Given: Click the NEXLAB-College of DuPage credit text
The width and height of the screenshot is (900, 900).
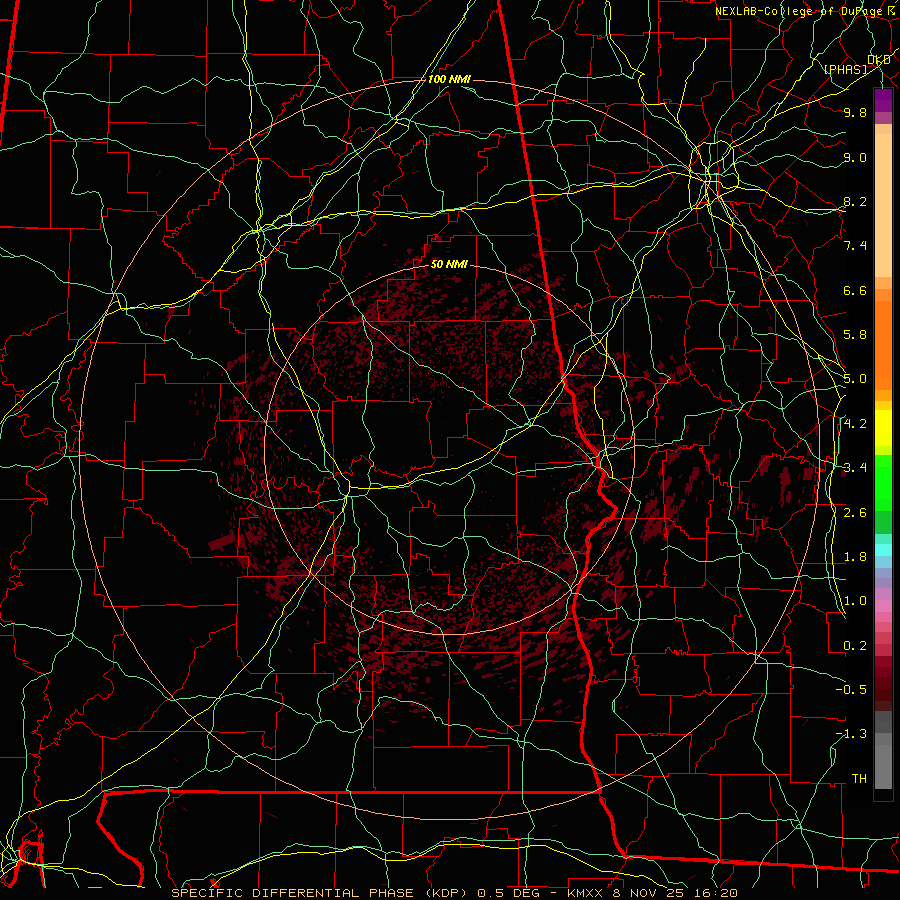Looking at the screenshot, I should tap(799, 11).
